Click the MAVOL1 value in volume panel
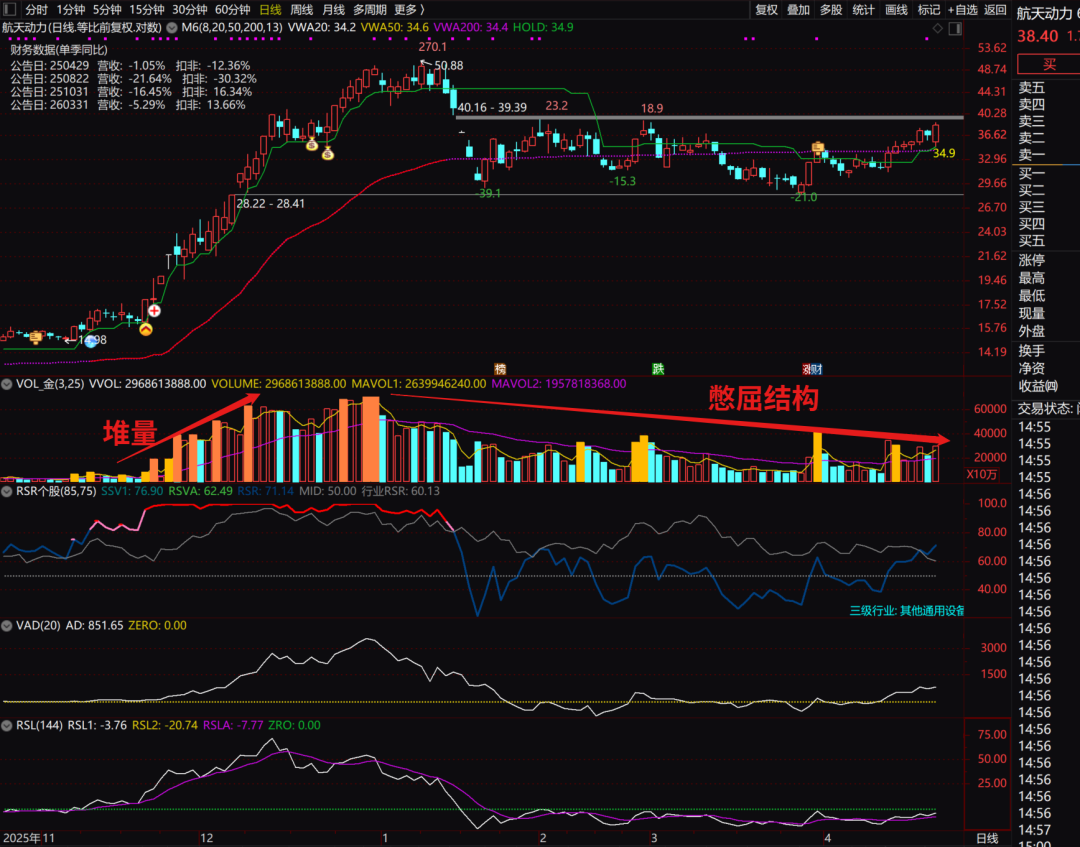The height and width of the screenshot is (847, 1080). pyautogui.click(x=419, y=384)
